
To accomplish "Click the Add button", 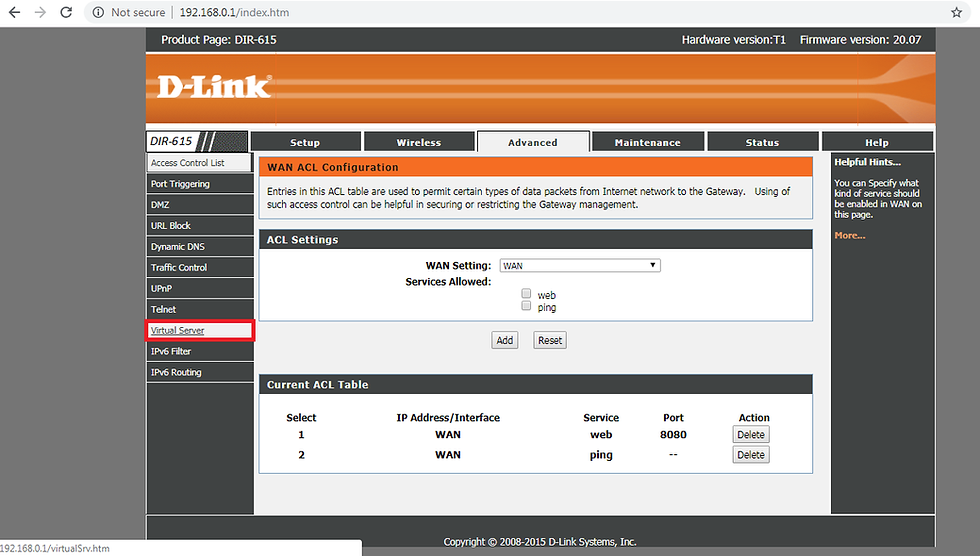I will pyautogui.click(x=504, y=340).
